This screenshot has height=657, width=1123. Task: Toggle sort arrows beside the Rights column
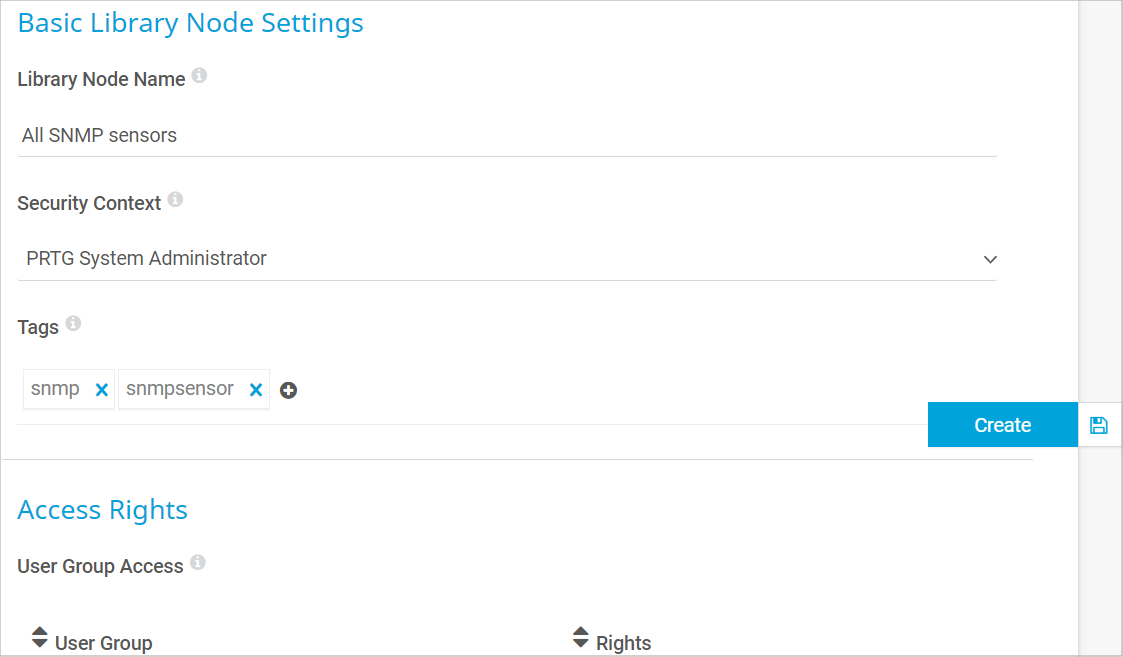tap(580, 637)
